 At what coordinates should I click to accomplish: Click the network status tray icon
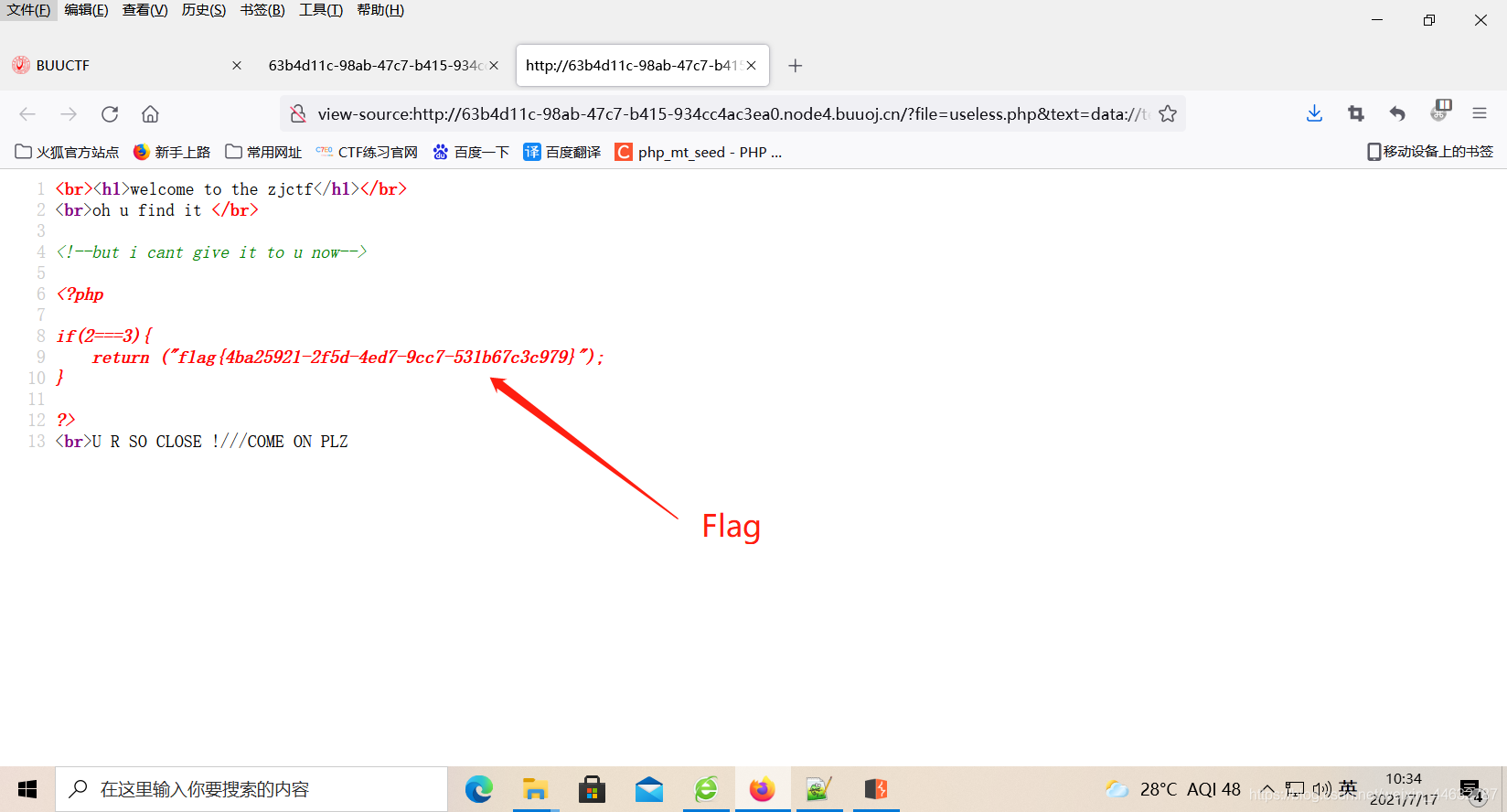[x=1295, y=789]
